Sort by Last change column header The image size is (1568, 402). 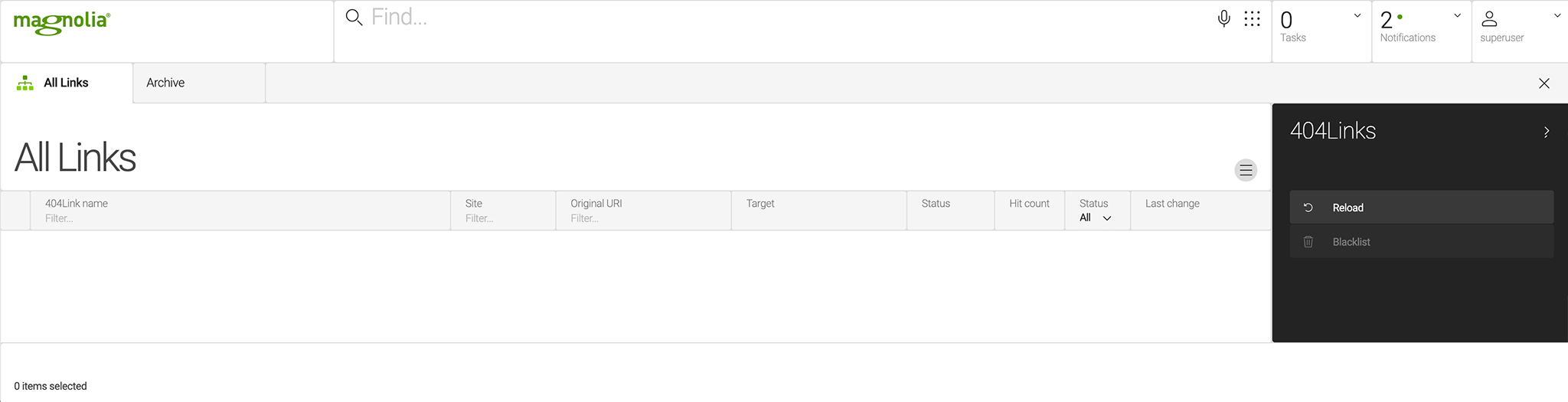tap(1172, 204)
